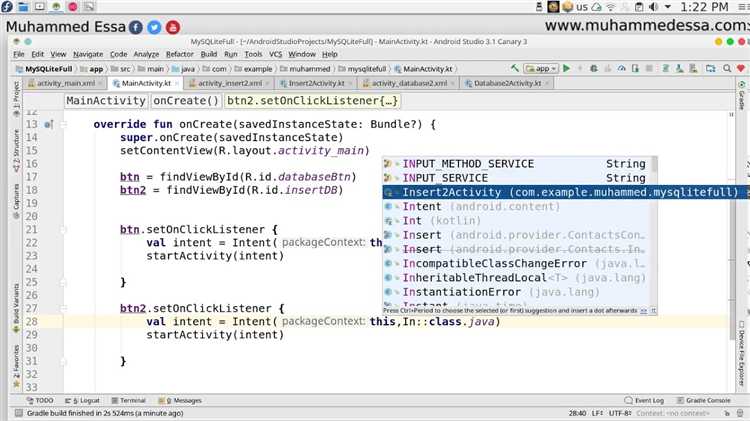Open the Navigate menu

[88, 54]
